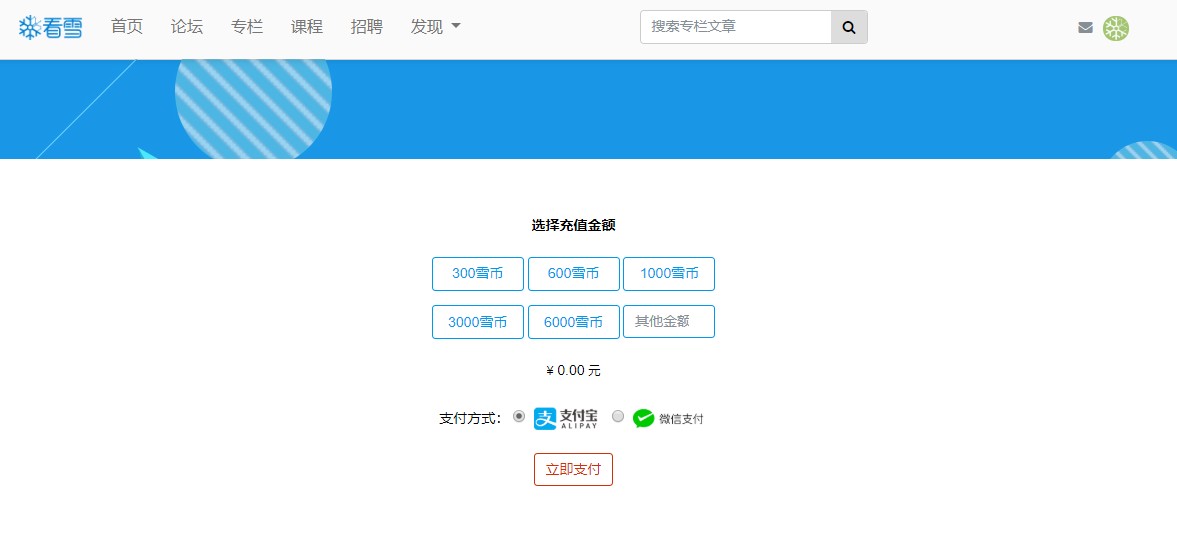
Task: Open the 招聘 nav item
Action: pos(366,27)
